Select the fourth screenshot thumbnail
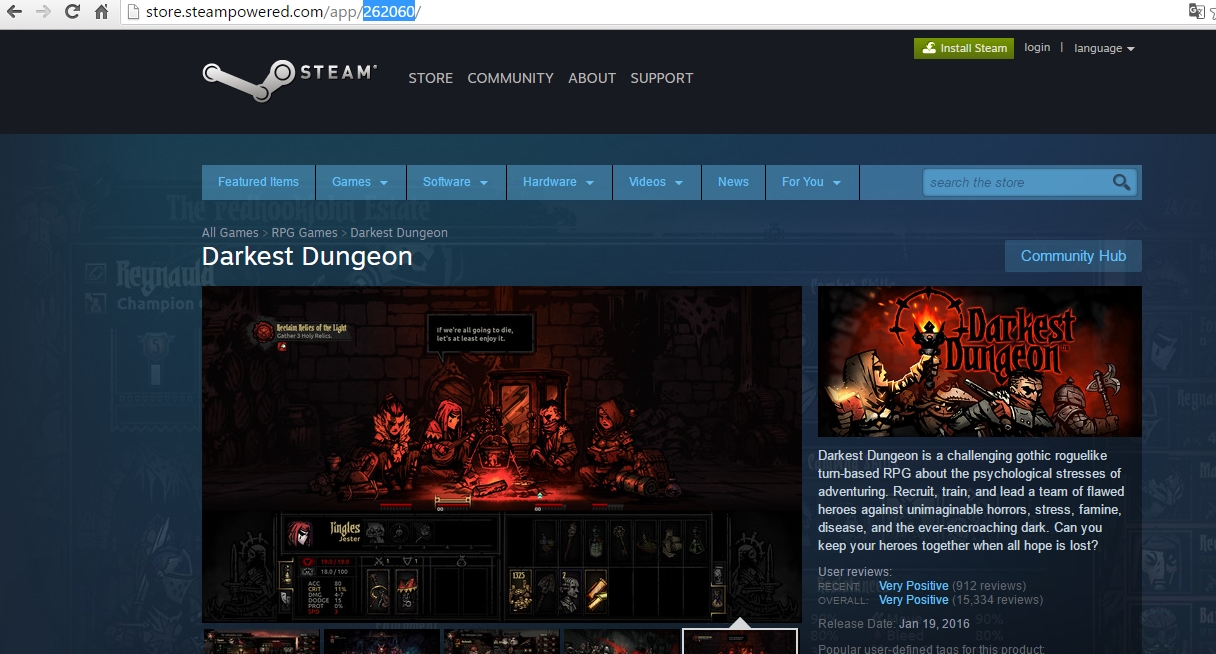 pyautogui.click(x=621, y=641)
